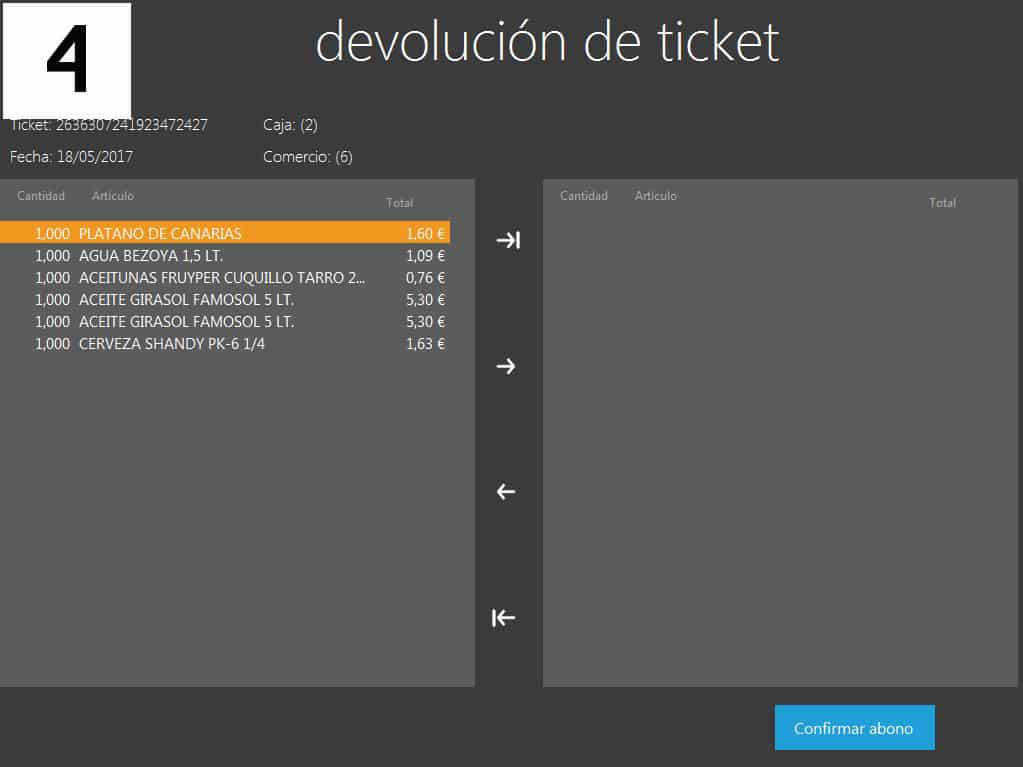This screenshot has width=1023, height=767.
Task: Click the single right arrow icon
Action: tap(506, 366)
